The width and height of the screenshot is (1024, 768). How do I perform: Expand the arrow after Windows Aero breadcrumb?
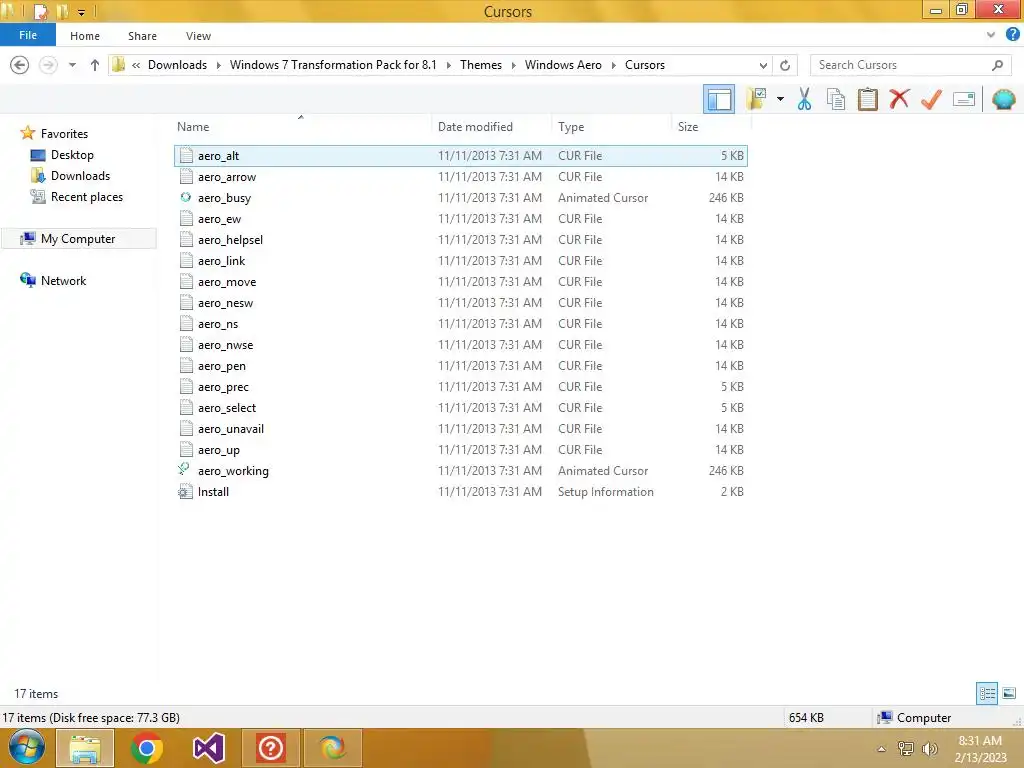[613, 65]
